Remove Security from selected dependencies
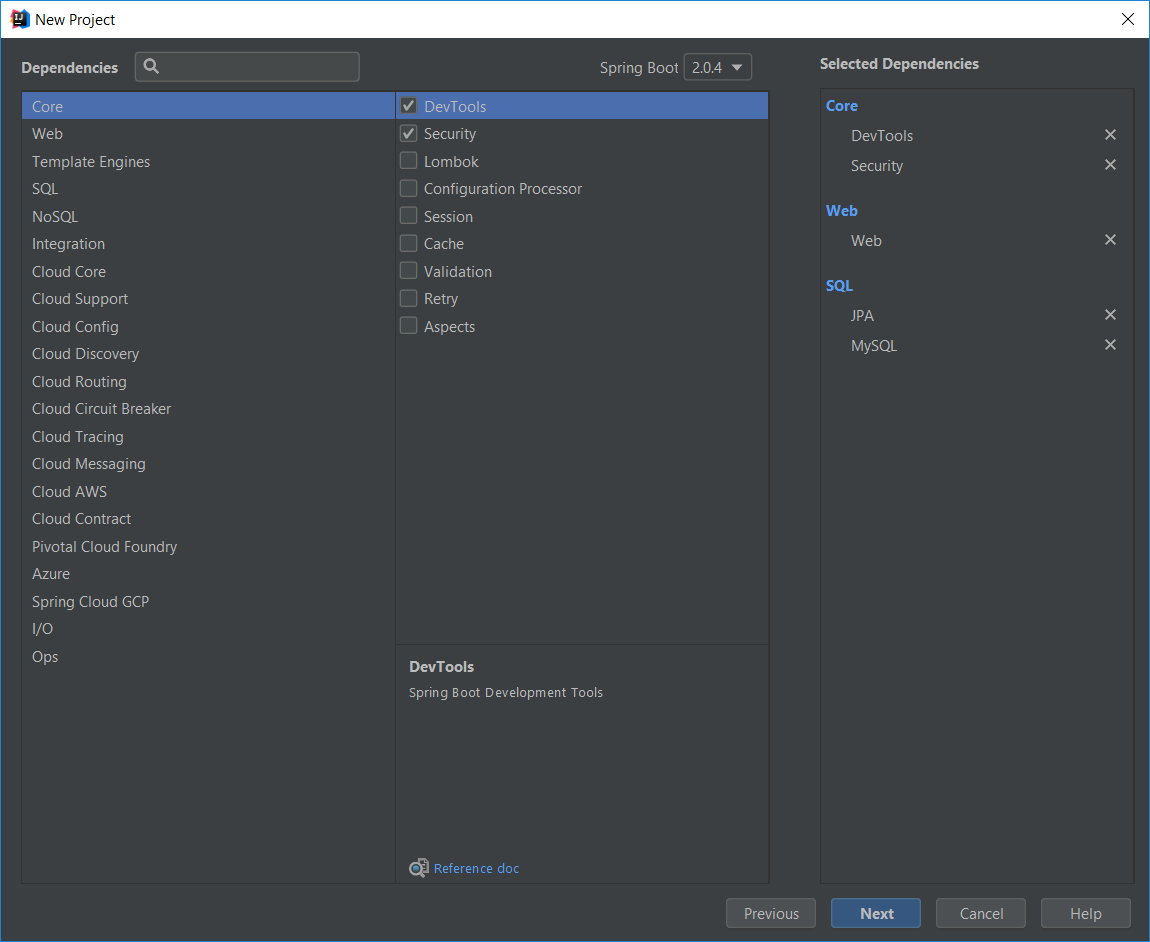The width and height of the screenshot is (1150, 942). [x=1110, y=165]
